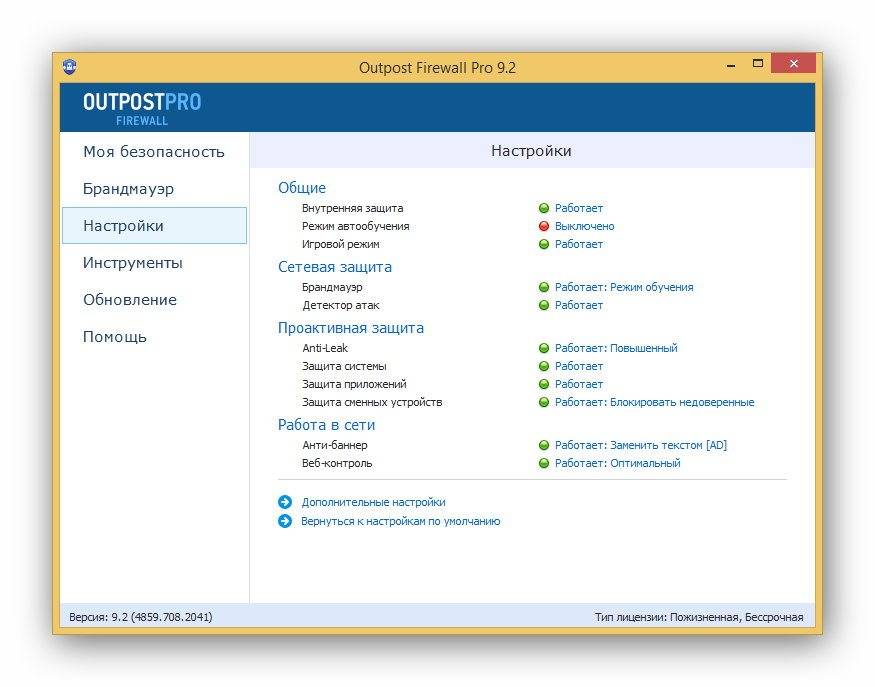The width and height of the screenshot is (875, 687).
Task: Click the OUTPOSTPRO FIREWALL logo
Action: pyautogui.click(x=142, y=108)
